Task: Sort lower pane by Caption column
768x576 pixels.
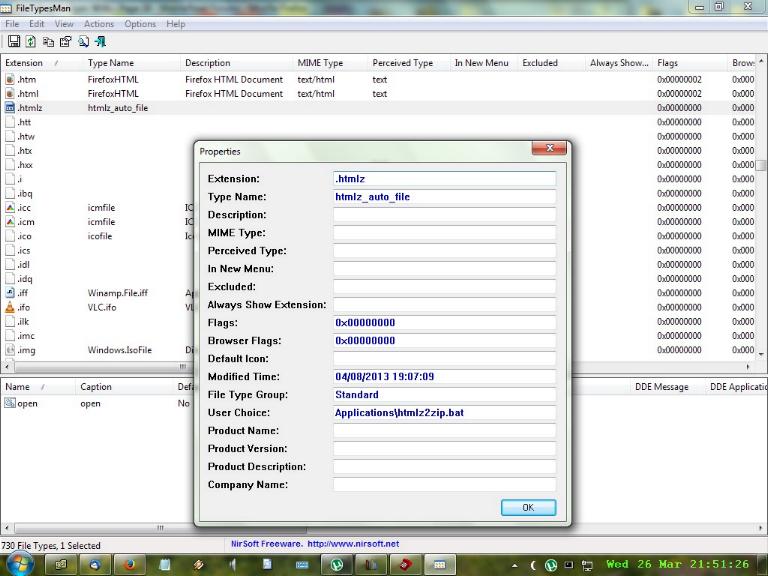Action: (124, 386)
